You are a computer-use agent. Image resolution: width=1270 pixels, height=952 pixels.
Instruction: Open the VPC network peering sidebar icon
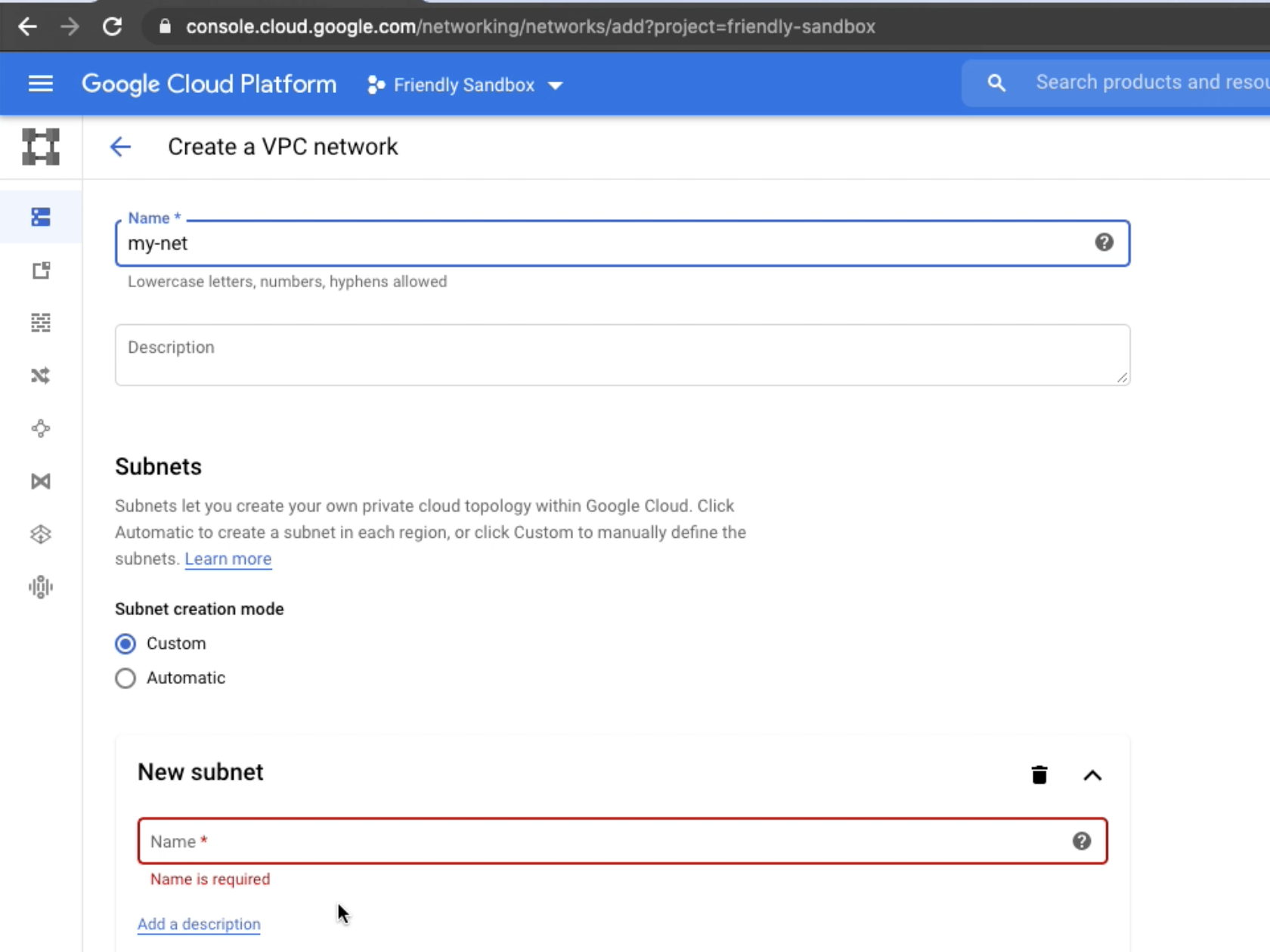41,428
